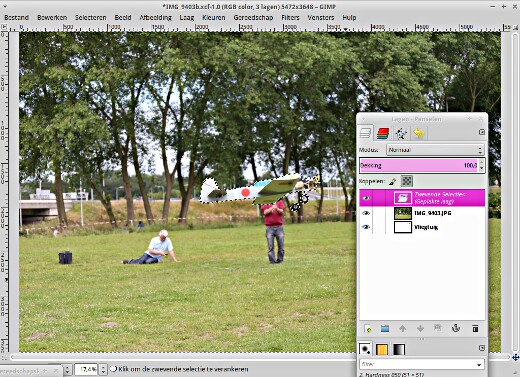Viewport: 520px width, 377px height.
Task: Create a new layer group folder icon
Action: point(385,329)
